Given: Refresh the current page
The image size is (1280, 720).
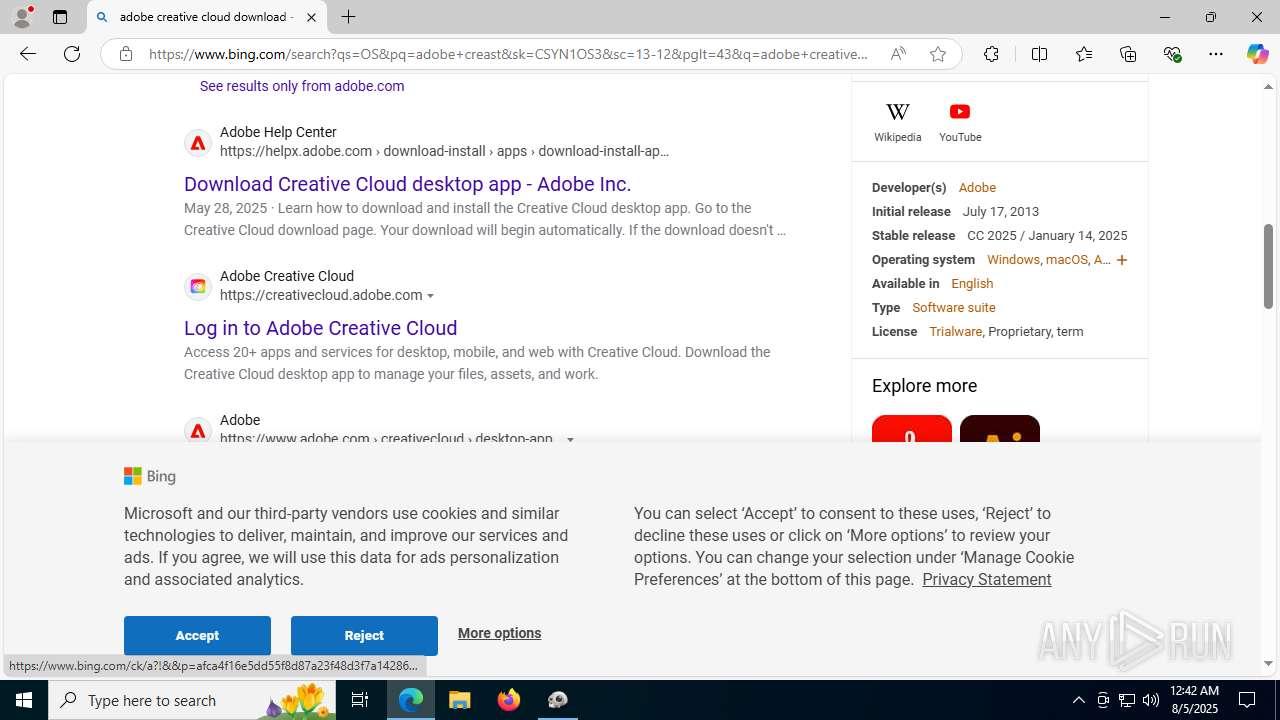Looking at the screenshot, I should pyautogui.click(x=72, y=54).
